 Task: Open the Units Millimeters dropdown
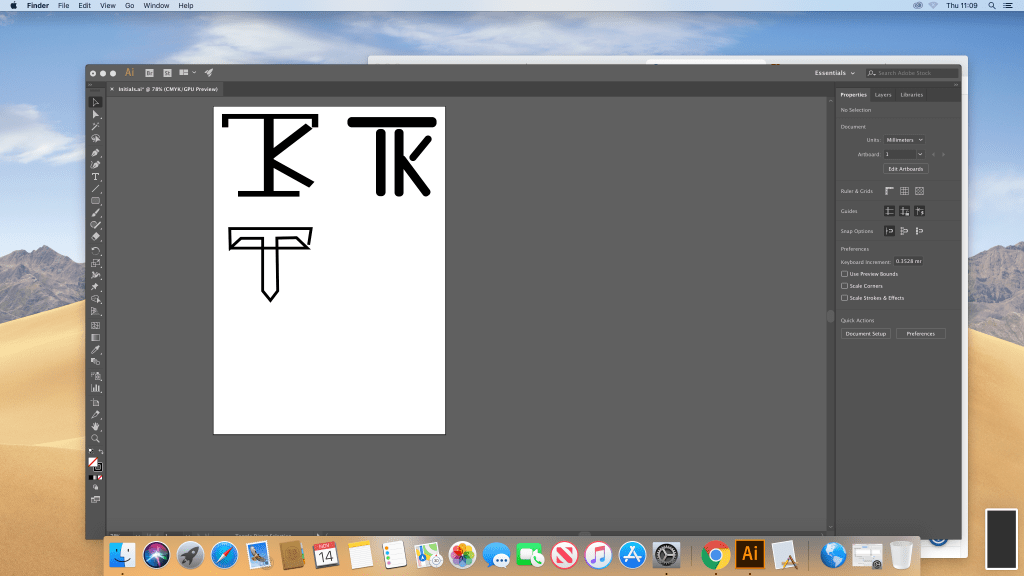[x=905, y=140]
